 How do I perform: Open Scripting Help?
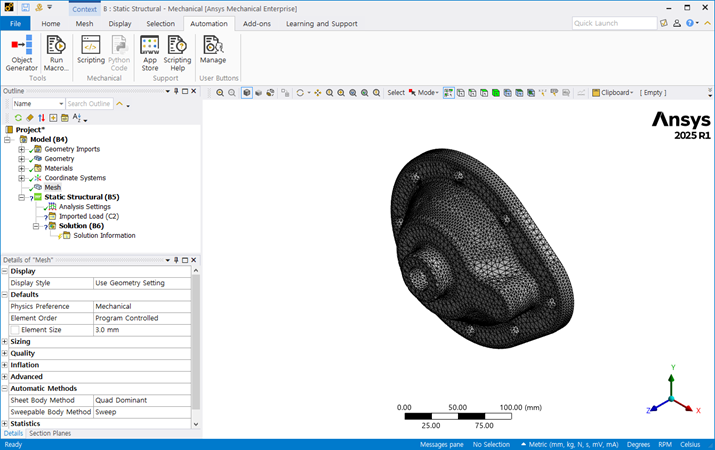point(177,53)
